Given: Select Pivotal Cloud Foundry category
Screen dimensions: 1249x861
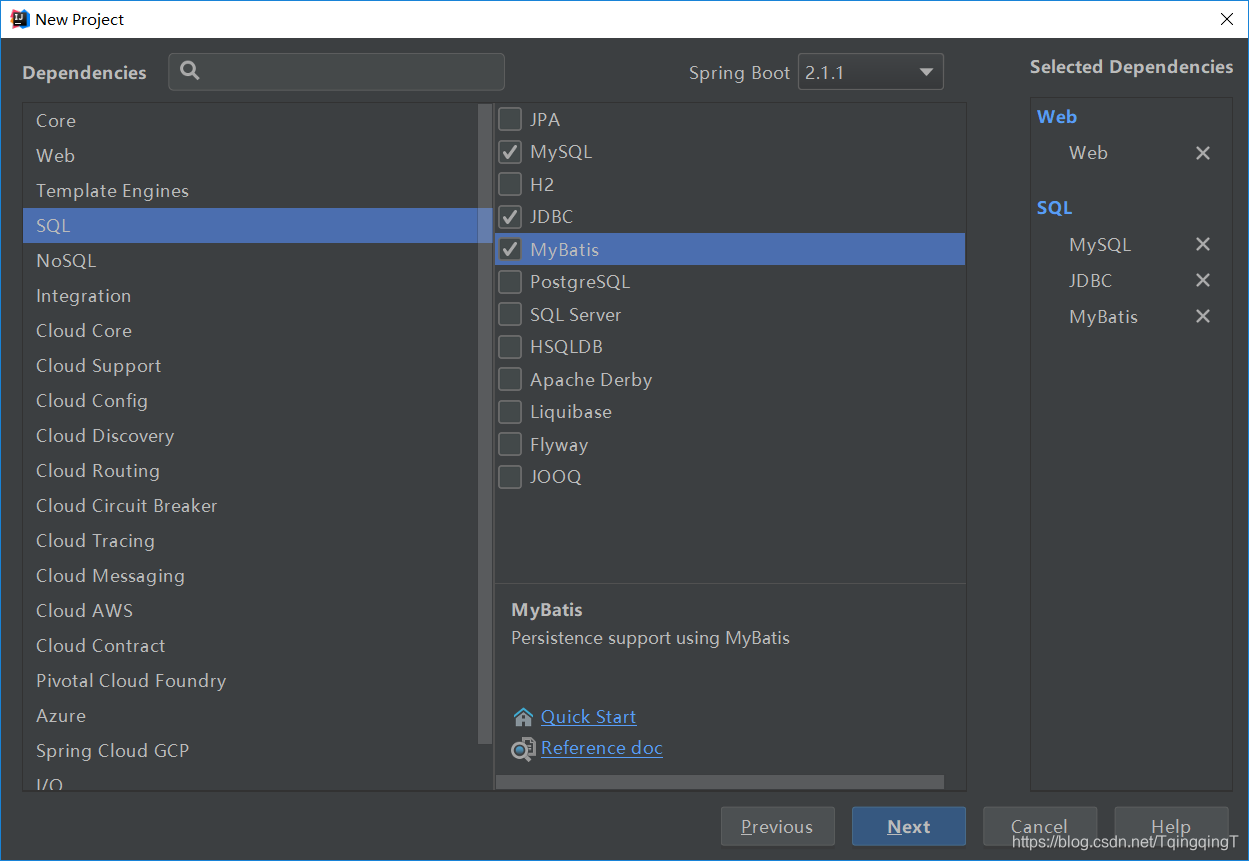Looking at the screenshot, I should coord(250,681).
